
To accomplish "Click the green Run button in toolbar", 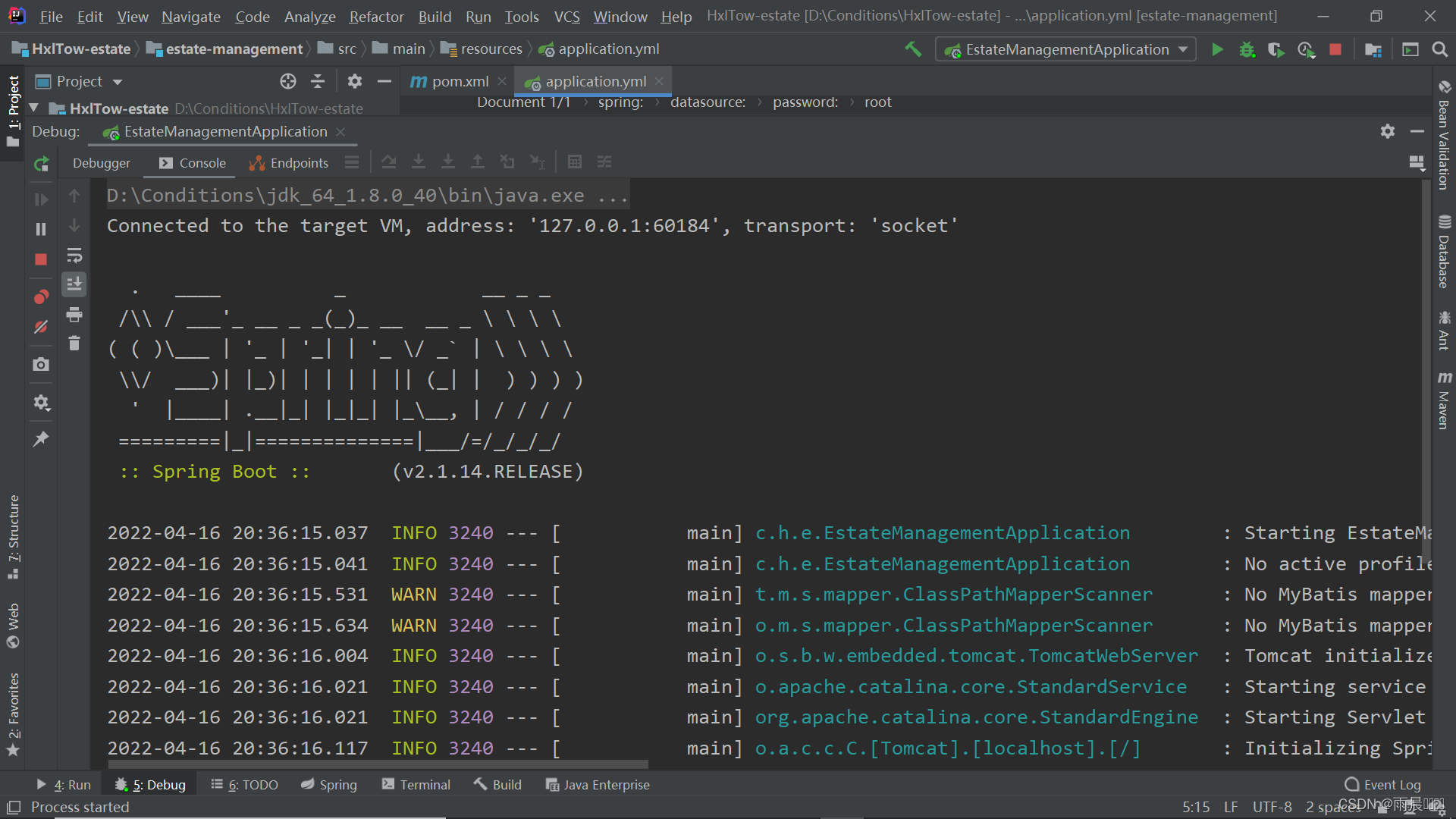I will point(1217,49).
